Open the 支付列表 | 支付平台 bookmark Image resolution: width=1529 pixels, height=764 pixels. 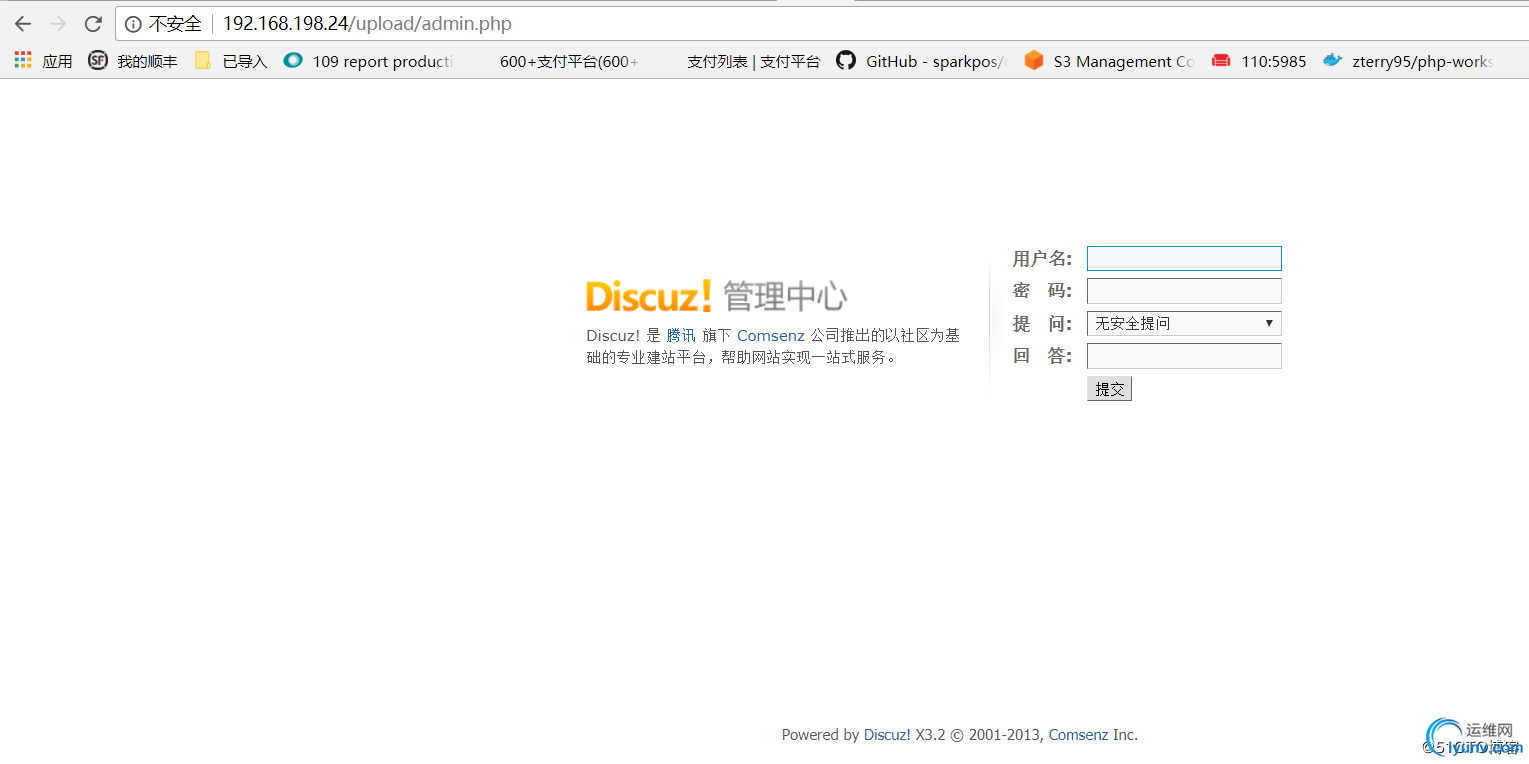click(753, 61)
